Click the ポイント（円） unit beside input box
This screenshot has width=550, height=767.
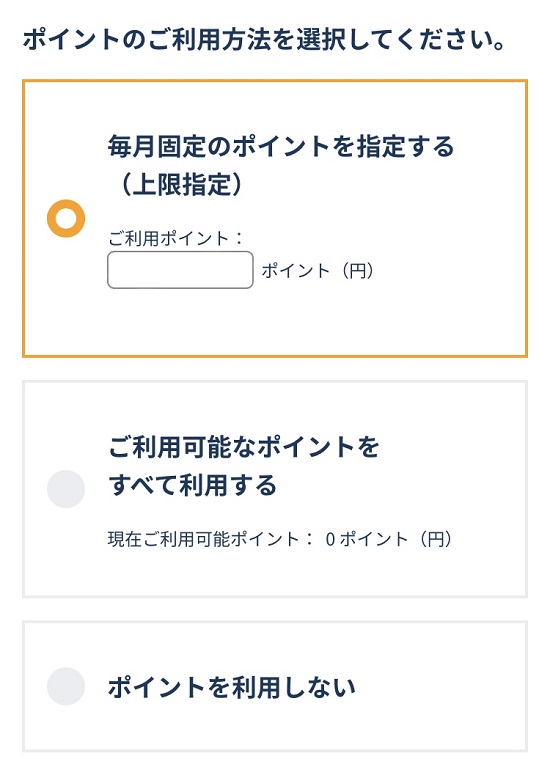(x=318, y=271)
